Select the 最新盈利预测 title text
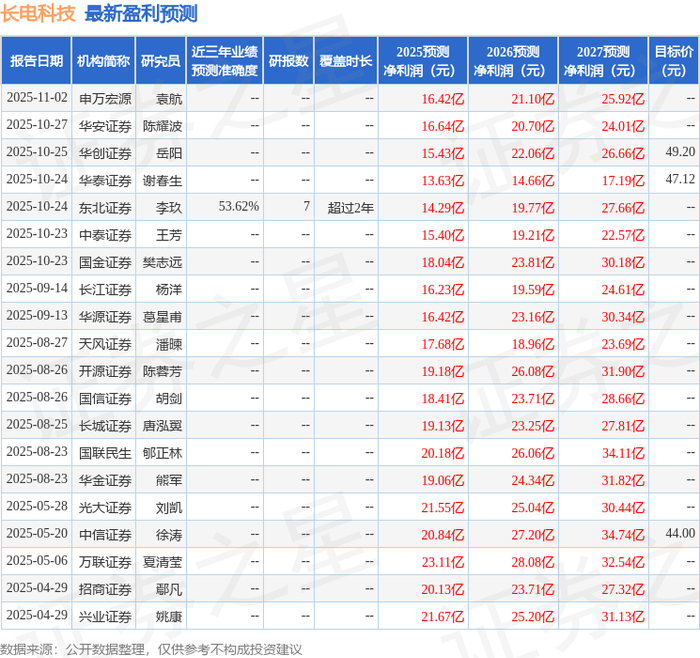Screen dimensions: 700x658 pos(141,13)
